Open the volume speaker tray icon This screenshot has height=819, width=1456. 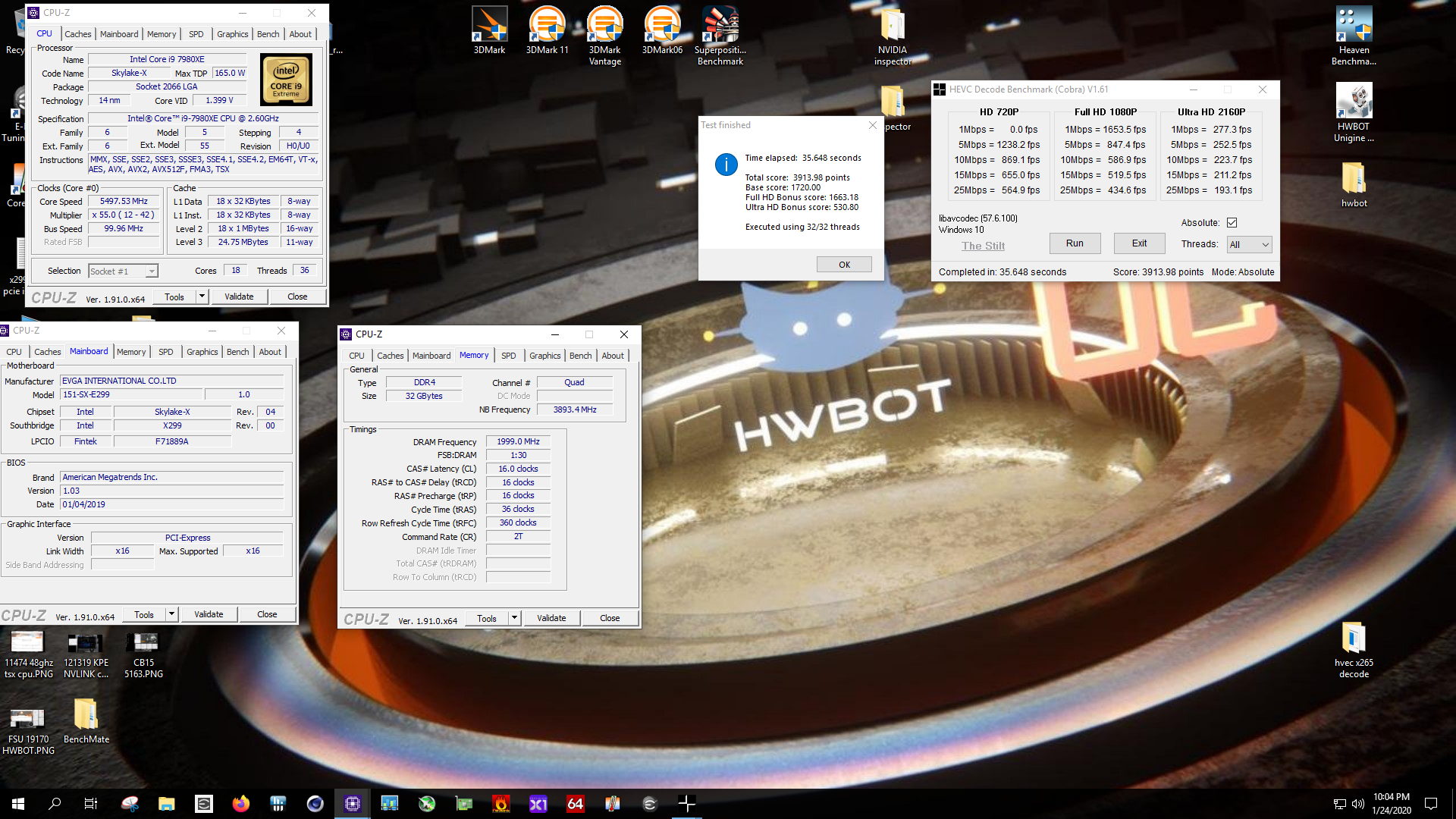pos(1357,804)
